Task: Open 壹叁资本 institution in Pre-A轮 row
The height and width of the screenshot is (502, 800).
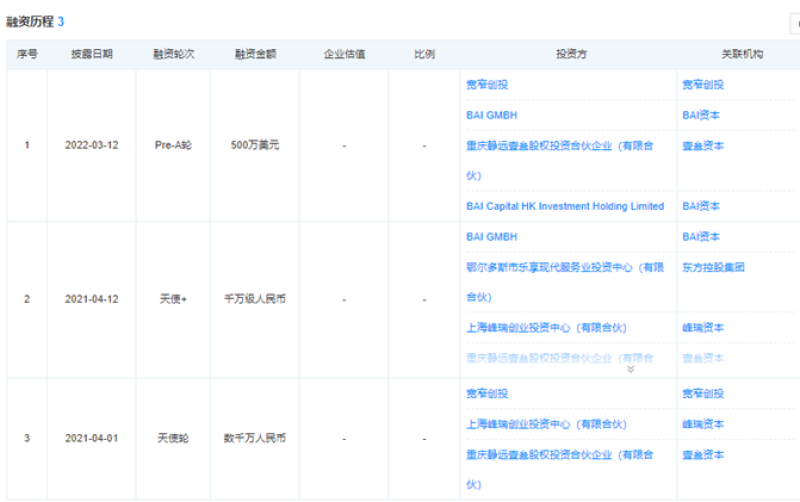Action: 702,146
